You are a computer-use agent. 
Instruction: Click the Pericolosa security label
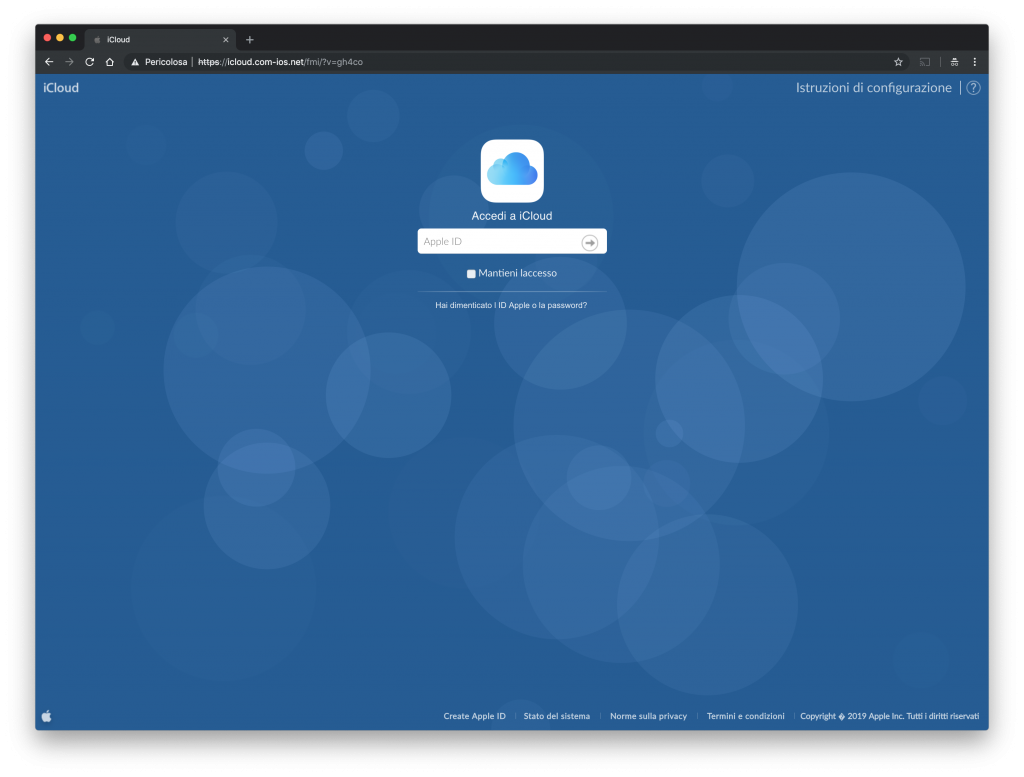tap(166, 62)
